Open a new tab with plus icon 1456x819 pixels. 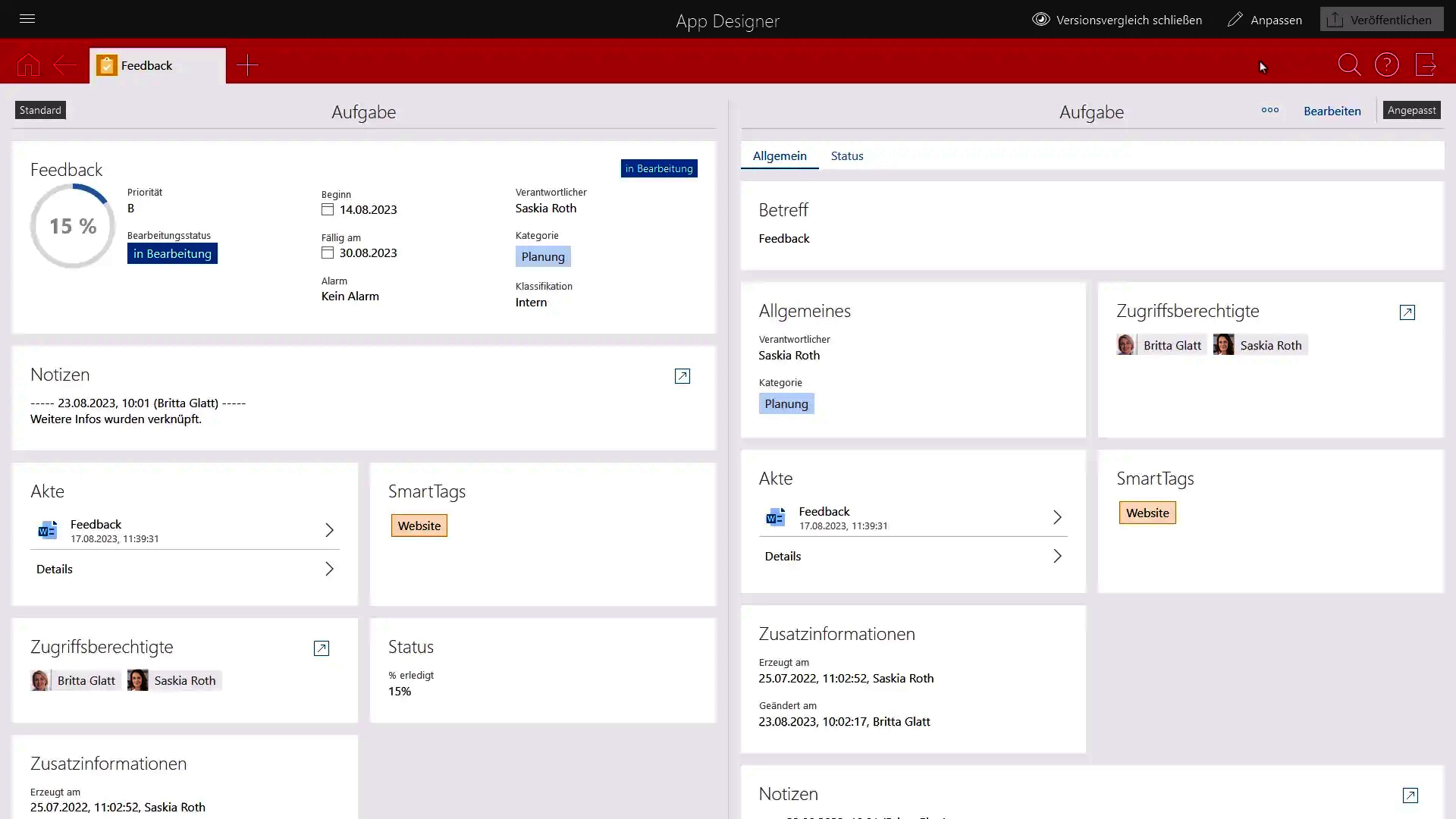point(247,65)
